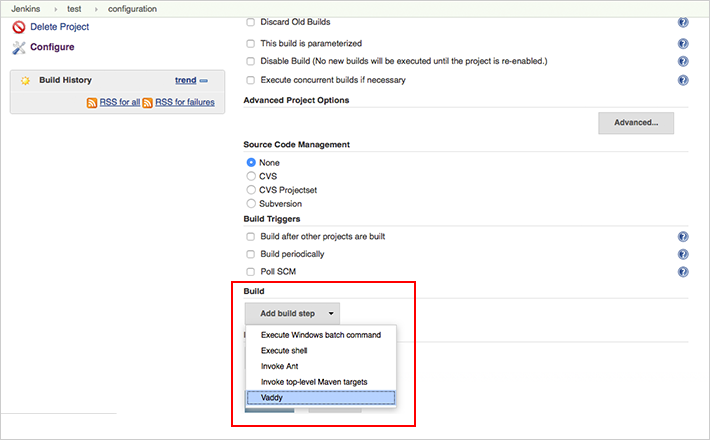710x440 pixels.
Task: Select the CVS radio button
Action: pos(251,176)
